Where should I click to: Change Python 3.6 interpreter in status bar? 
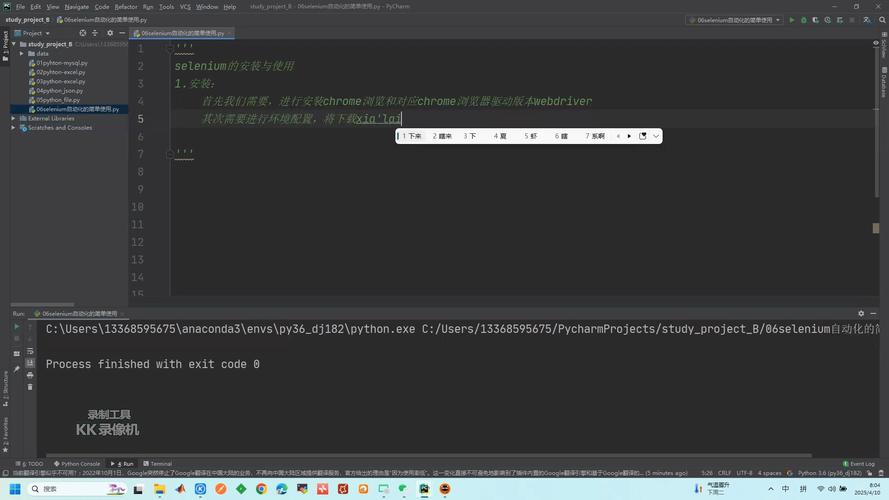pyautogui.click(x=829, y=473)
